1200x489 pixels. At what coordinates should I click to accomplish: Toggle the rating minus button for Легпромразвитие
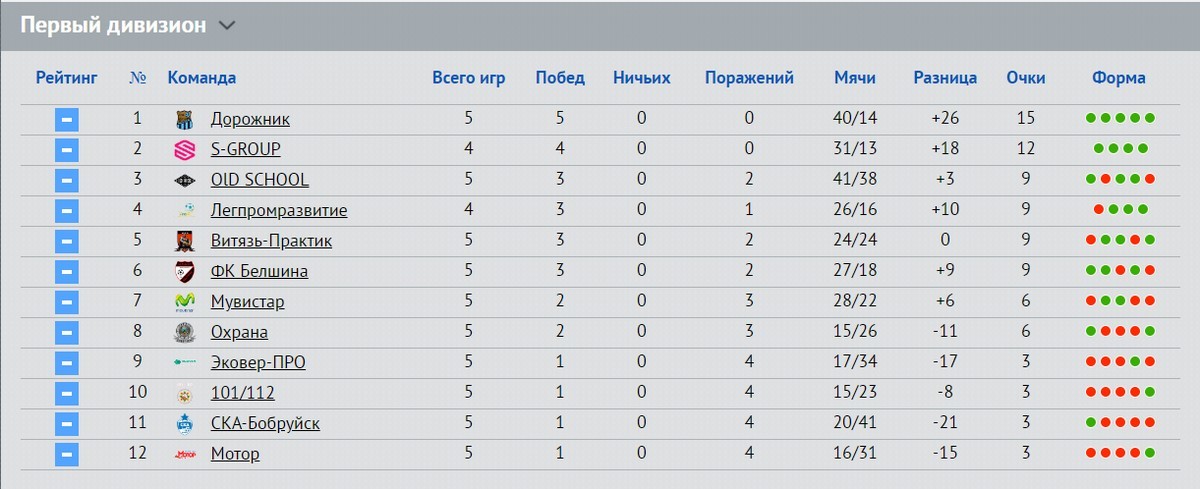pos(67,211)
